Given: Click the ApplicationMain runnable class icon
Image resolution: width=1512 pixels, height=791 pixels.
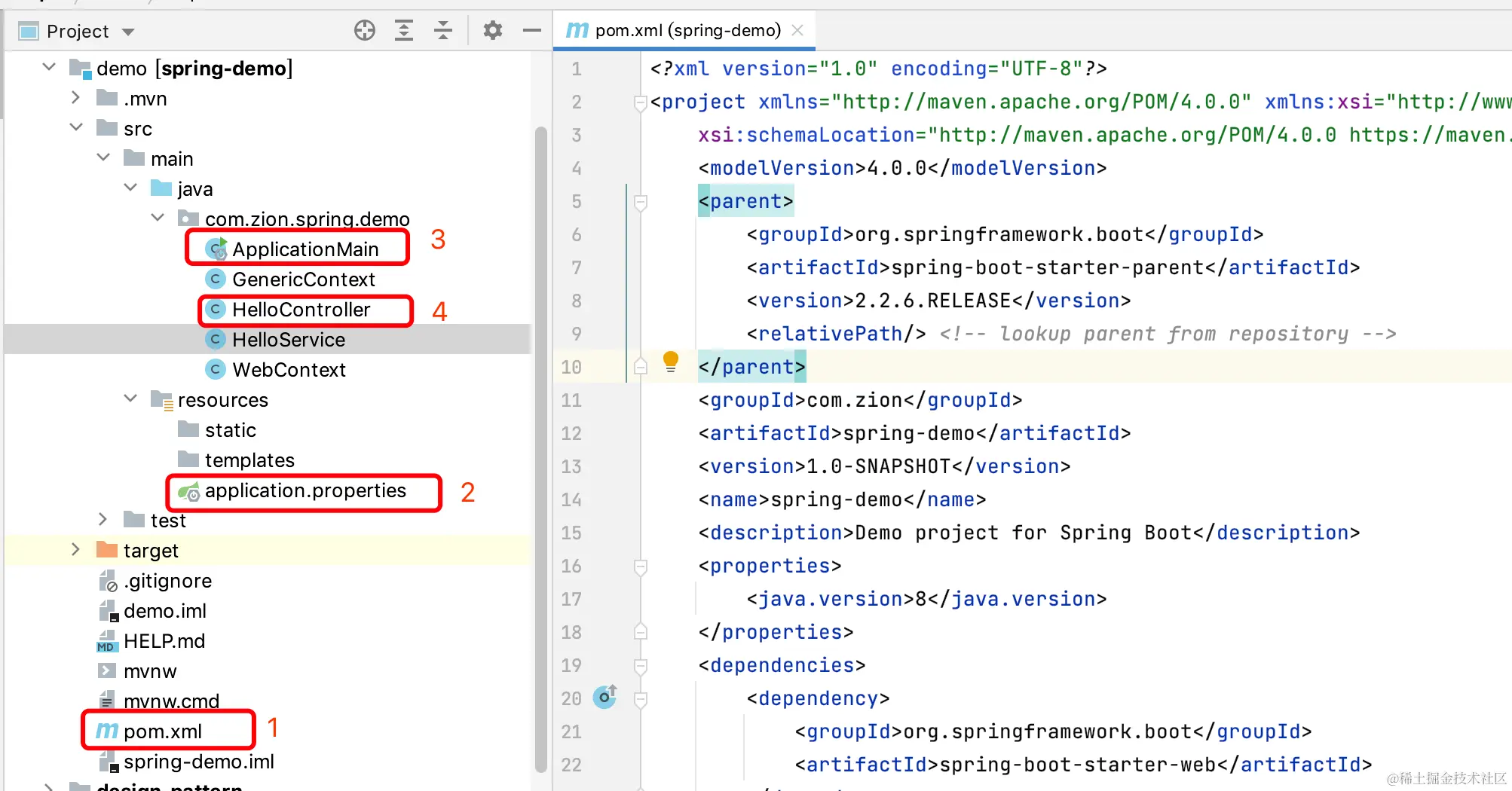Looking at the screenshot, I should tap(216, 249).
